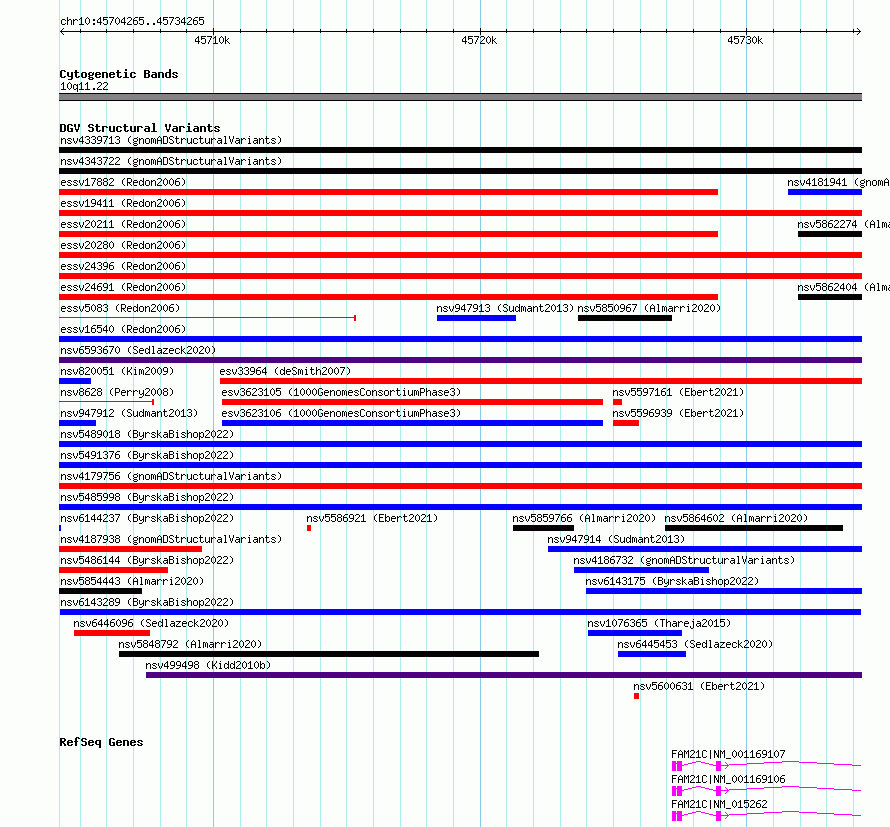
Task: Select nsv5854443 (Almarri2020) label
Action: coord(132,581)
